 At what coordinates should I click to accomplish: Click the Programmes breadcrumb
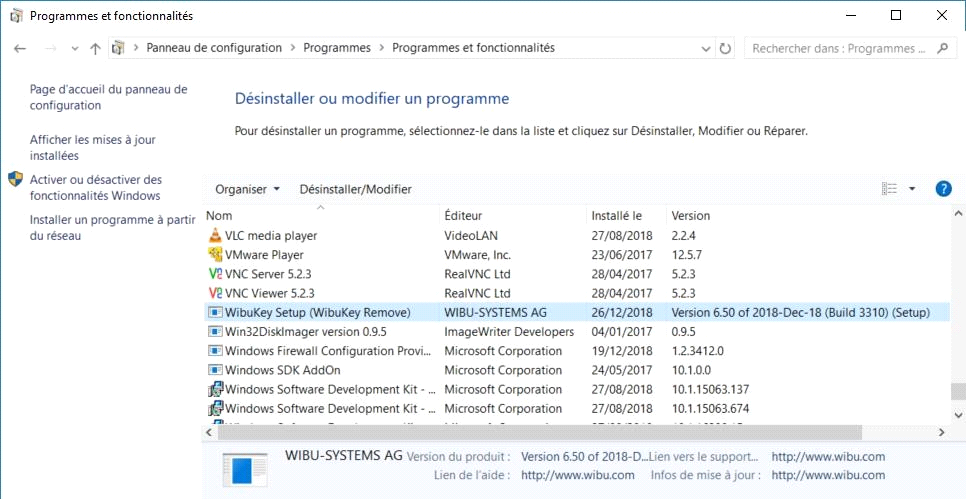click(x=337, y=47)
